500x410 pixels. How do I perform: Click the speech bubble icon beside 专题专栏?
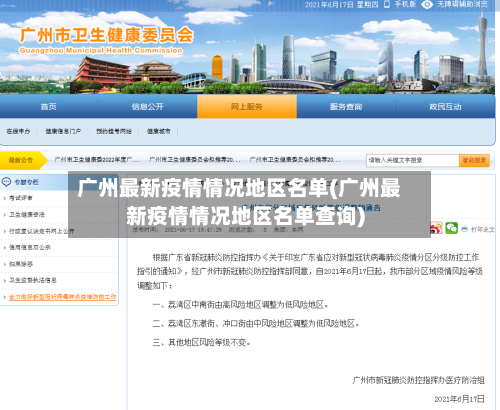click(6, 182)
